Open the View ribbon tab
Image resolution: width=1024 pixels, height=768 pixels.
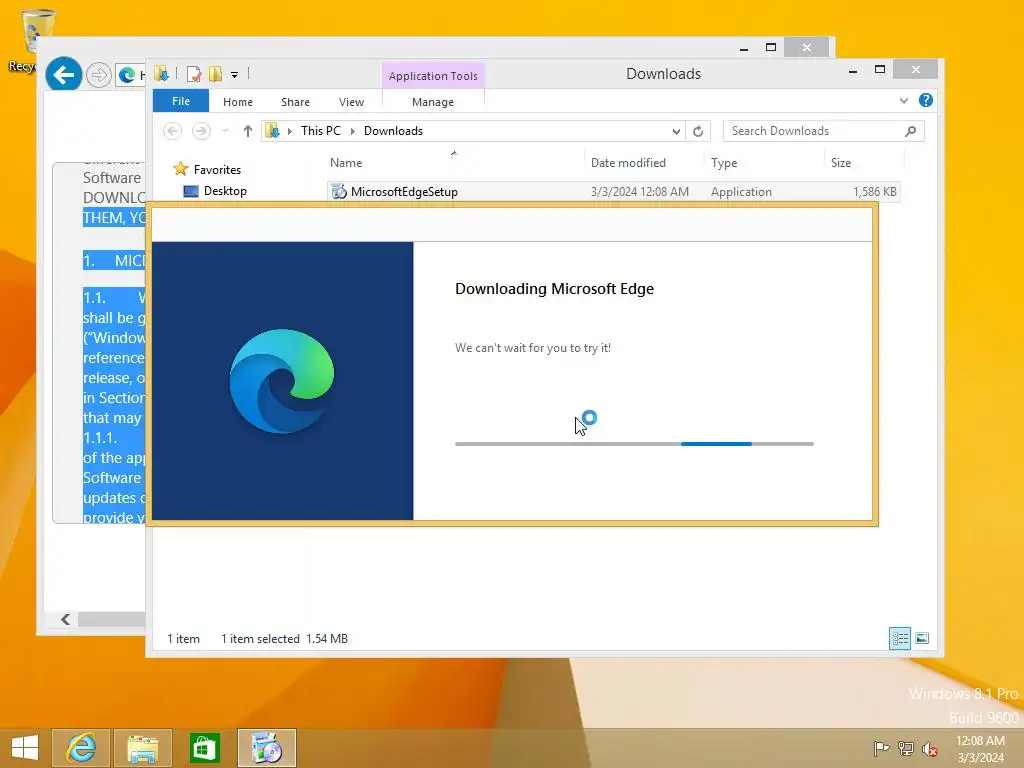click(x=351, y=102)
